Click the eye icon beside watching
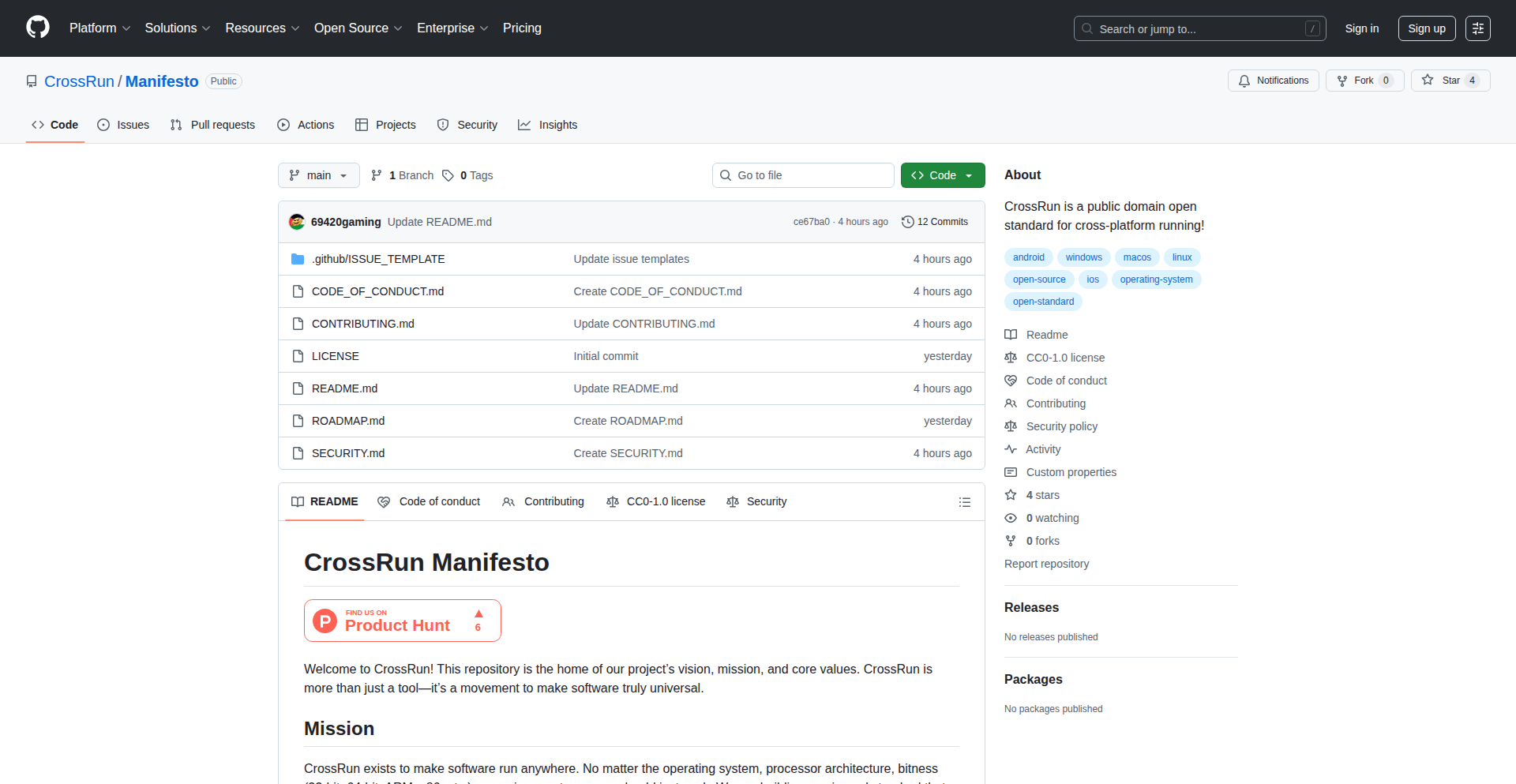The image size is (1516, 784). pos(1011,518)
